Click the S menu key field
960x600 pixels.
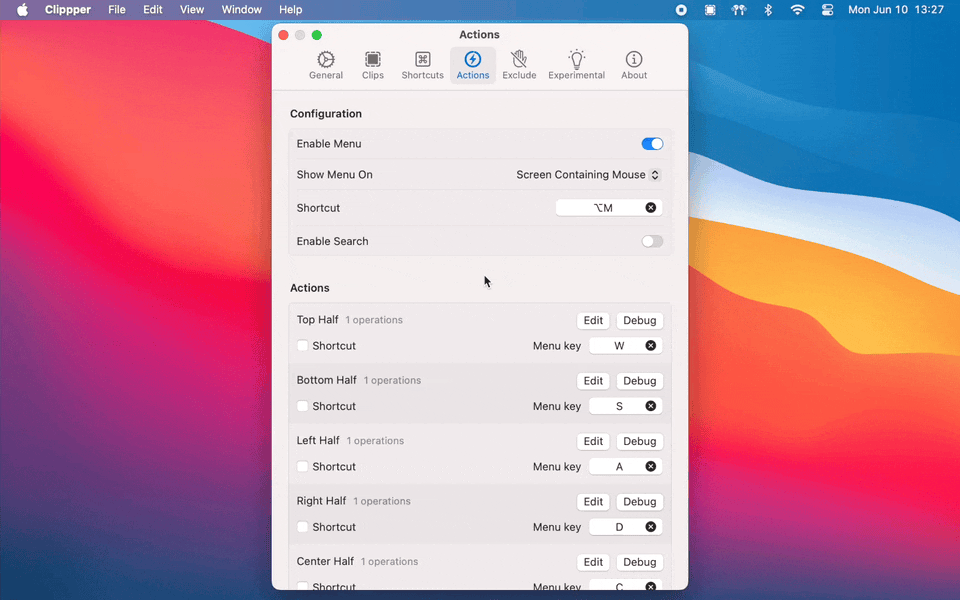click(625, 406)
